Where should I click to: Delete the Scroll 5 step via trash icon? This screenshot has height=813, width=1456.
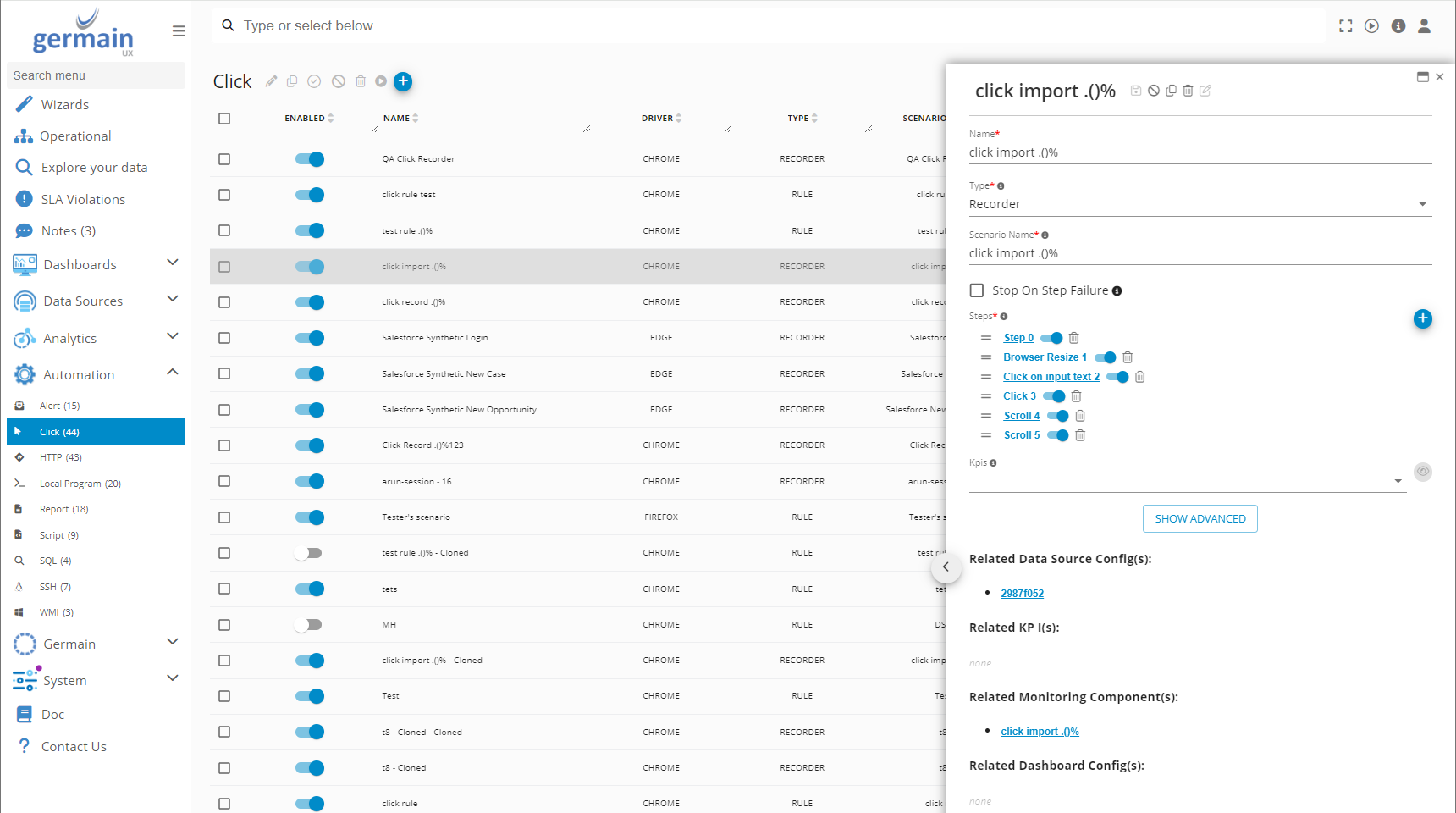[1080, 435]
